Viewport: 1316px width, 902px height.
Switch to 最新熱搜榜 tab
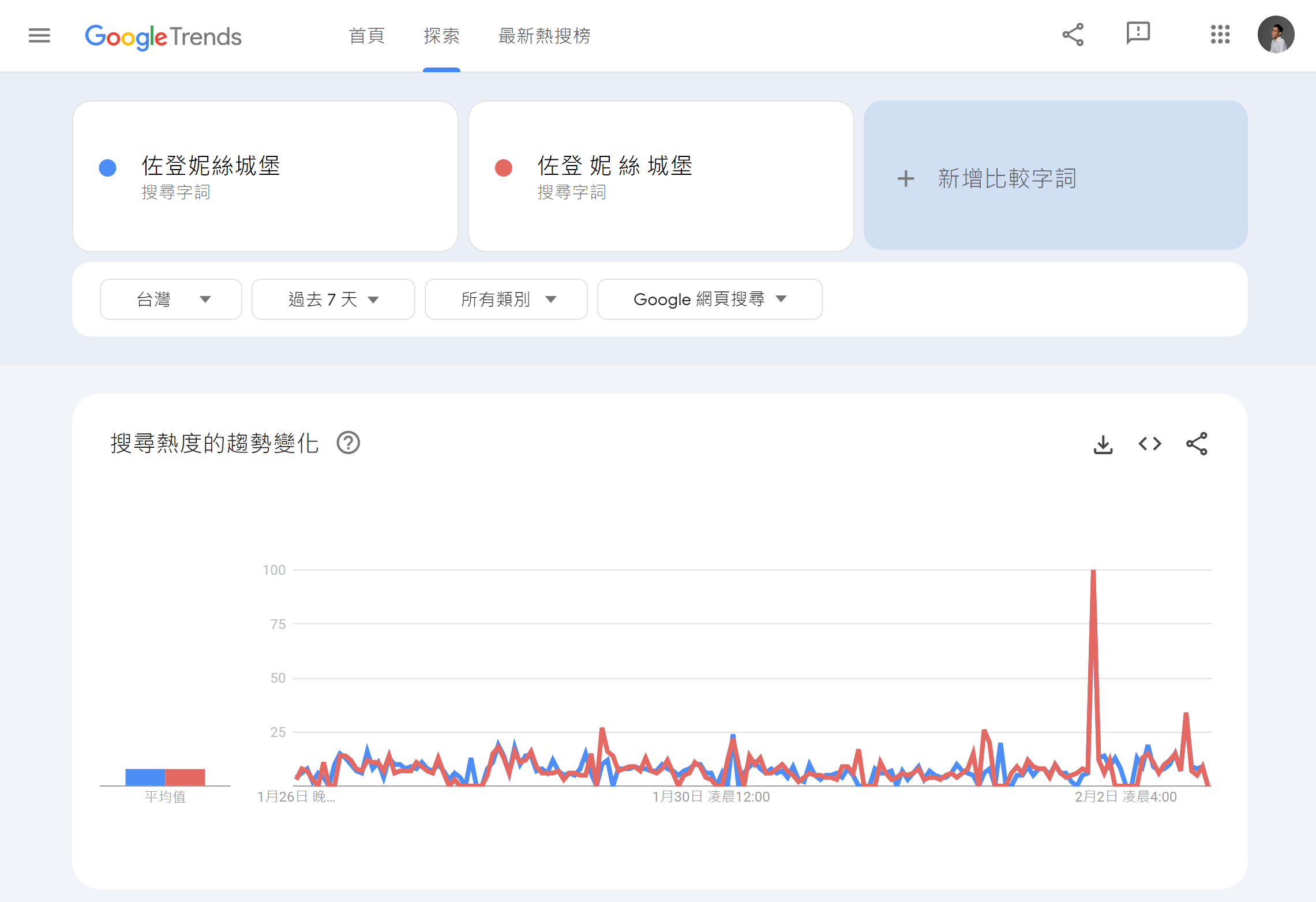tap(544, 36)
